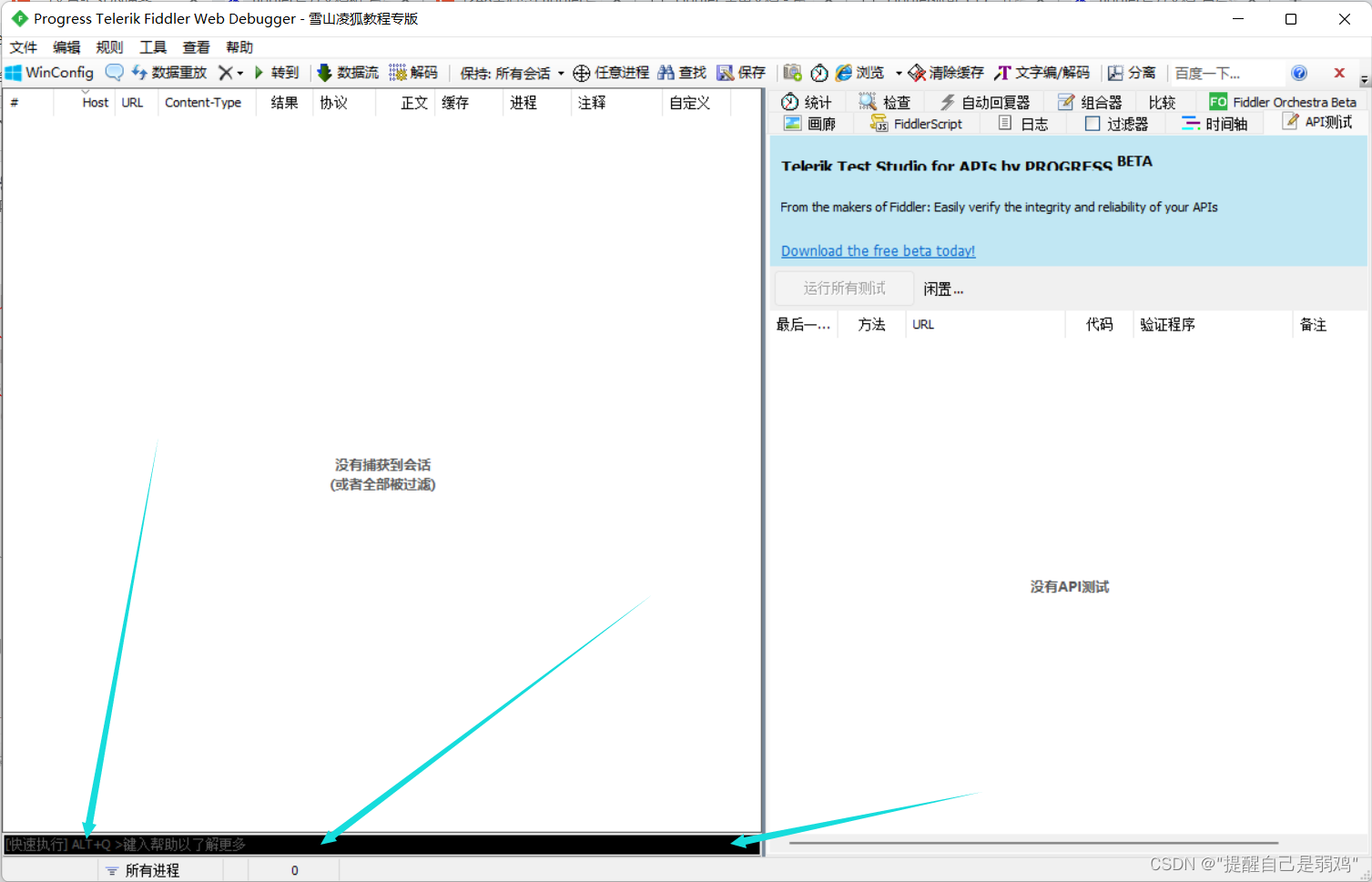Open the remove sessions dropdown arrow

[x=240, y=74]
